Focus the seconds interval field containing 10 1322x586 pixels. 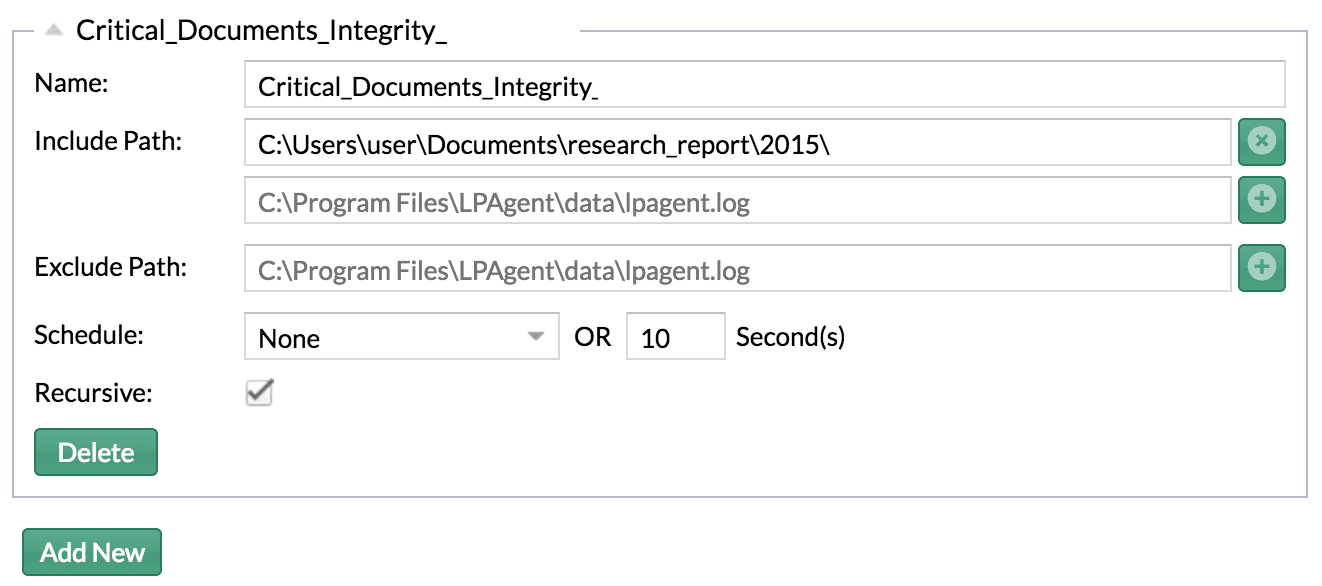[x=676, y=337]
